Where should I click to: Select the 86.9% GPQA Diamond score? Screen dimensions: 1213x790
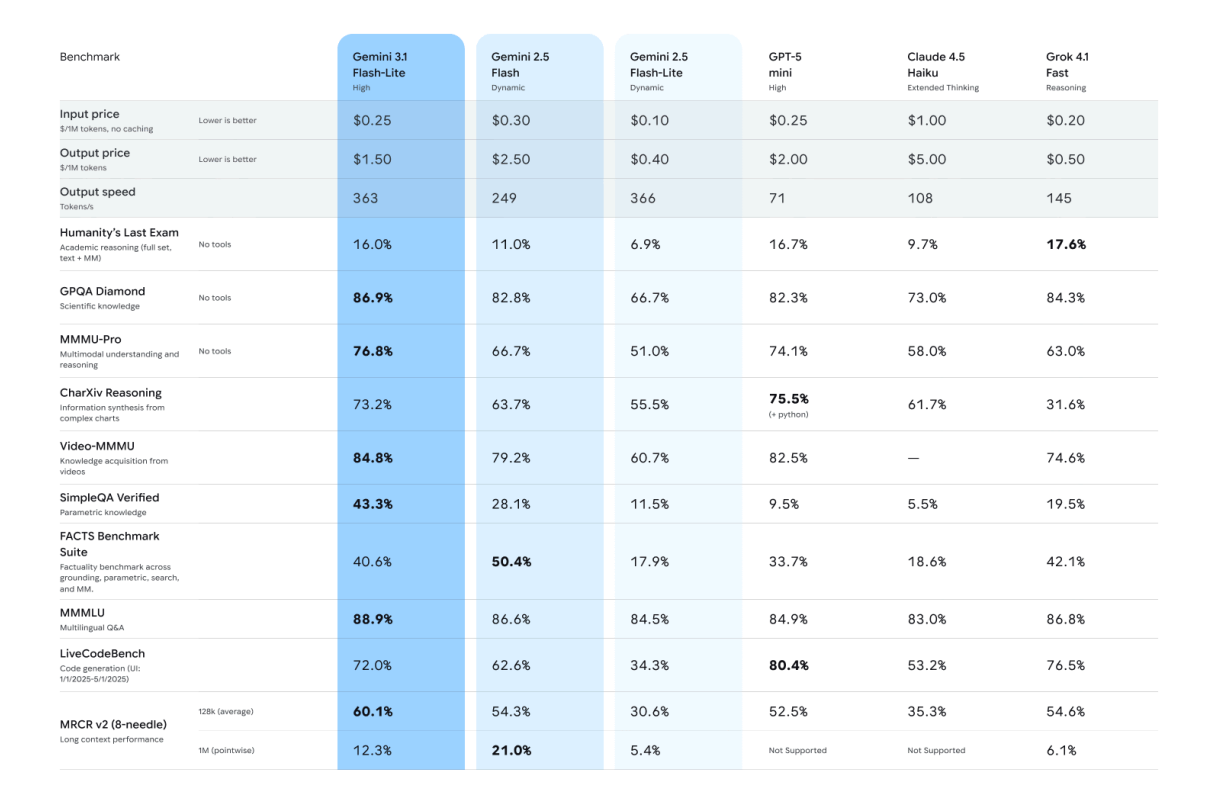(x=373, y=297)
